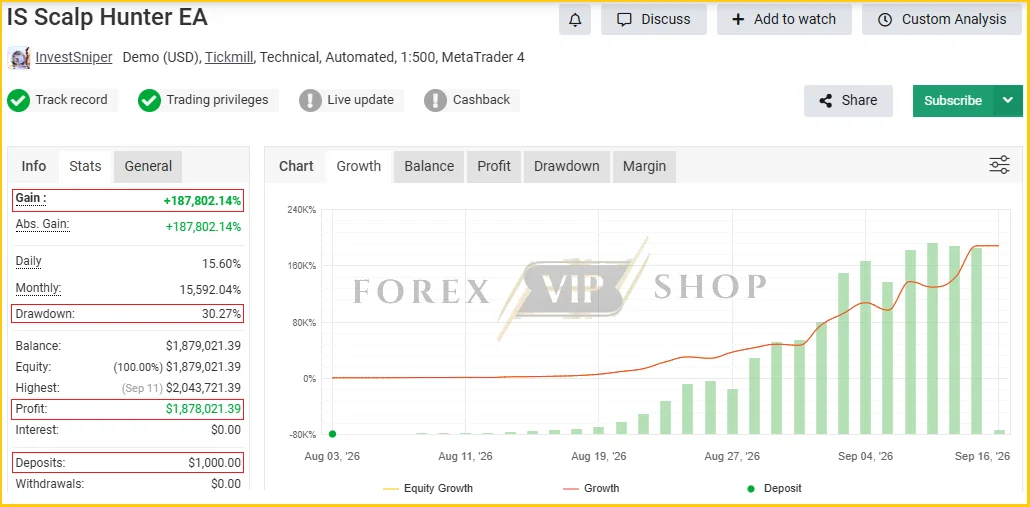Click the Track record label text
Screen dimensions: 1030x507
72,100
